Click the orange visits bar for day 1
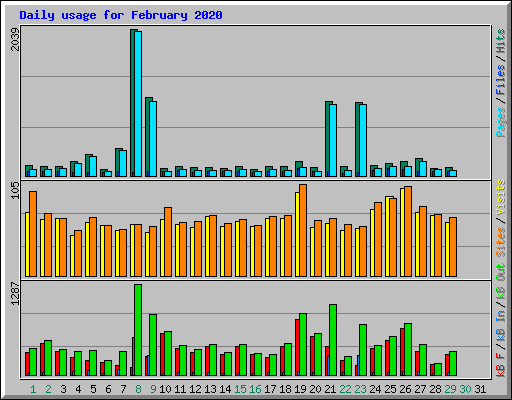 pos(33,234)
